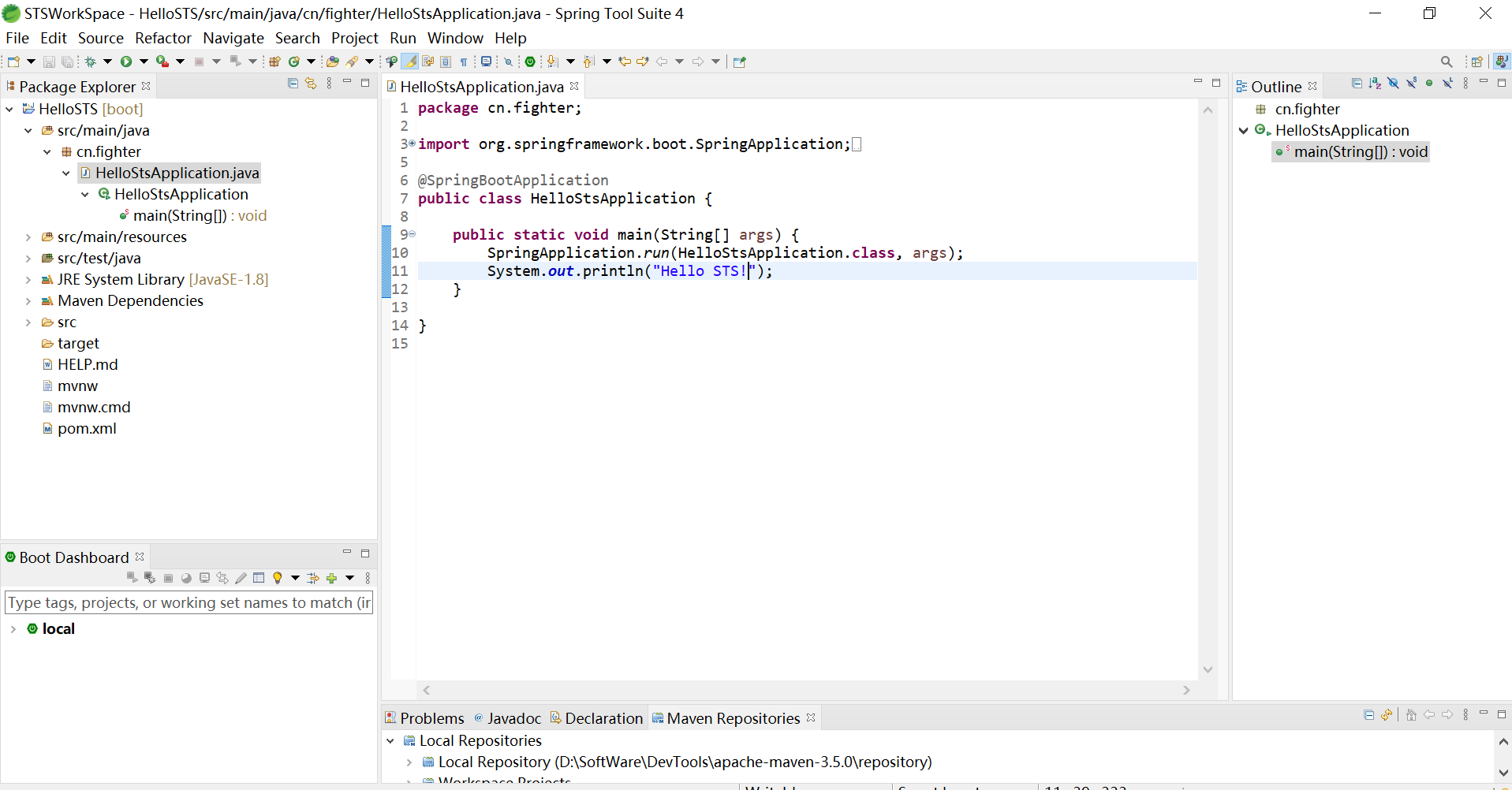Viewport: 1512px width, 790px height.
Task: Click the editor horizontal scrollbar track
Action: pos(805,691)
